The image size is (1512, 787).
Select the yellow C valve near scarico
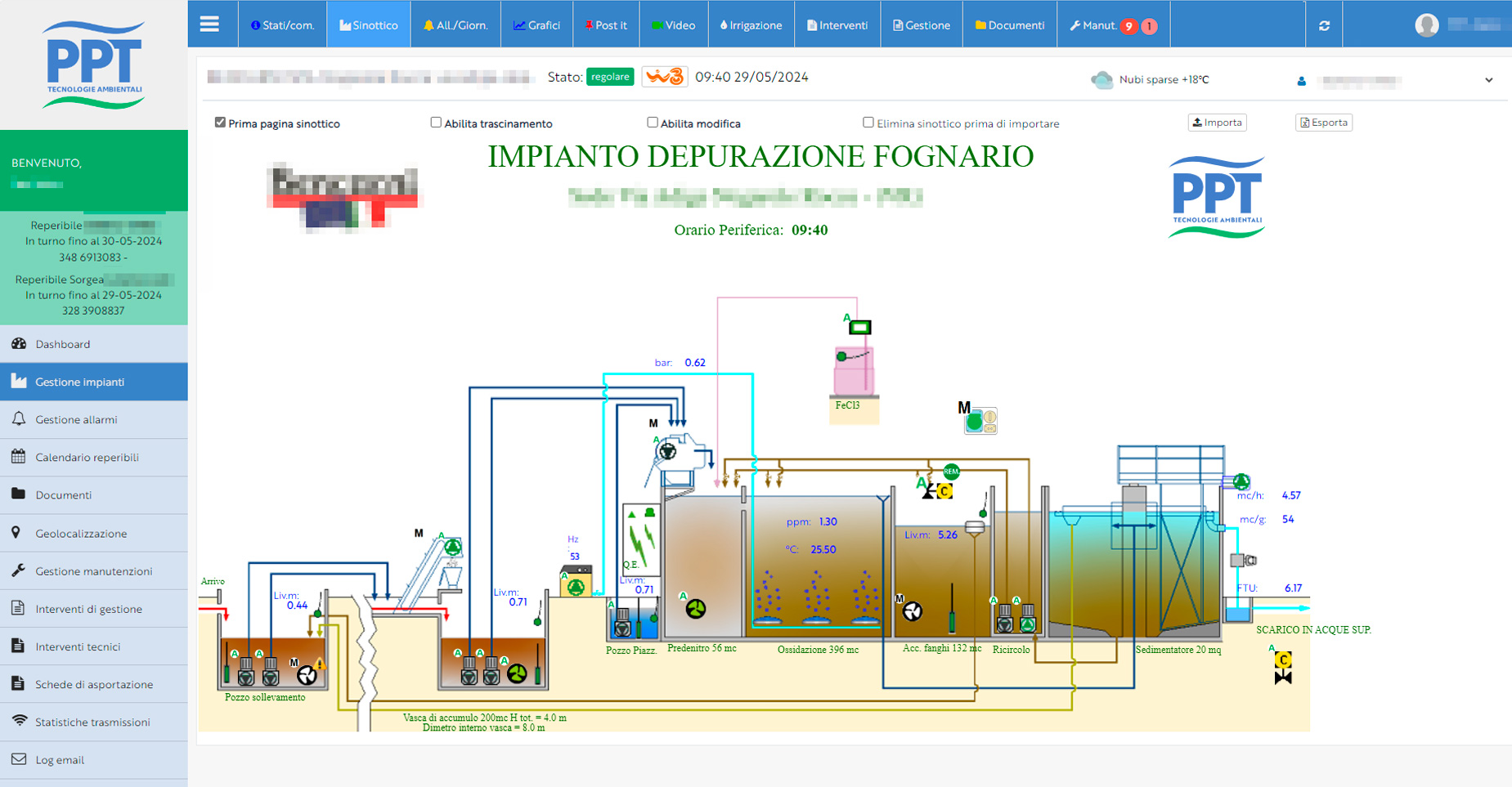(x=1283, y=660)
